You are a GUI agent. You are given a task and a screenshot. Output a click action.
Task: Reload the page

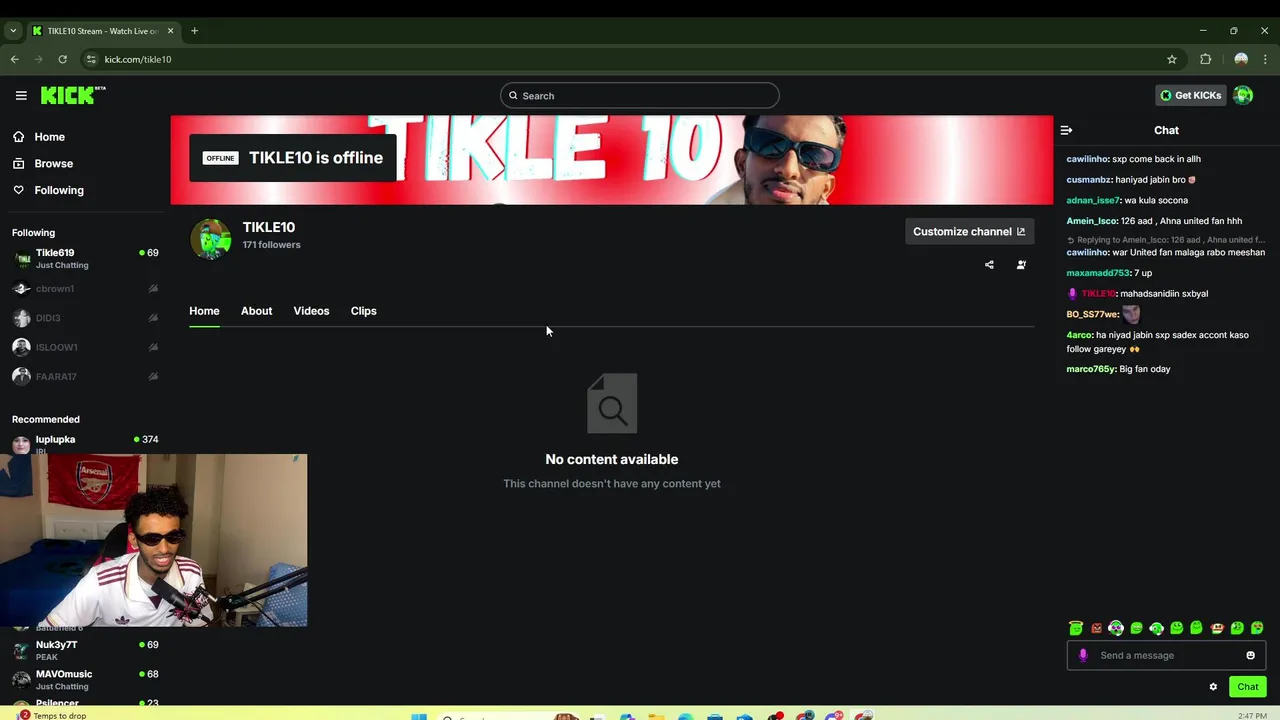point(62,59)
